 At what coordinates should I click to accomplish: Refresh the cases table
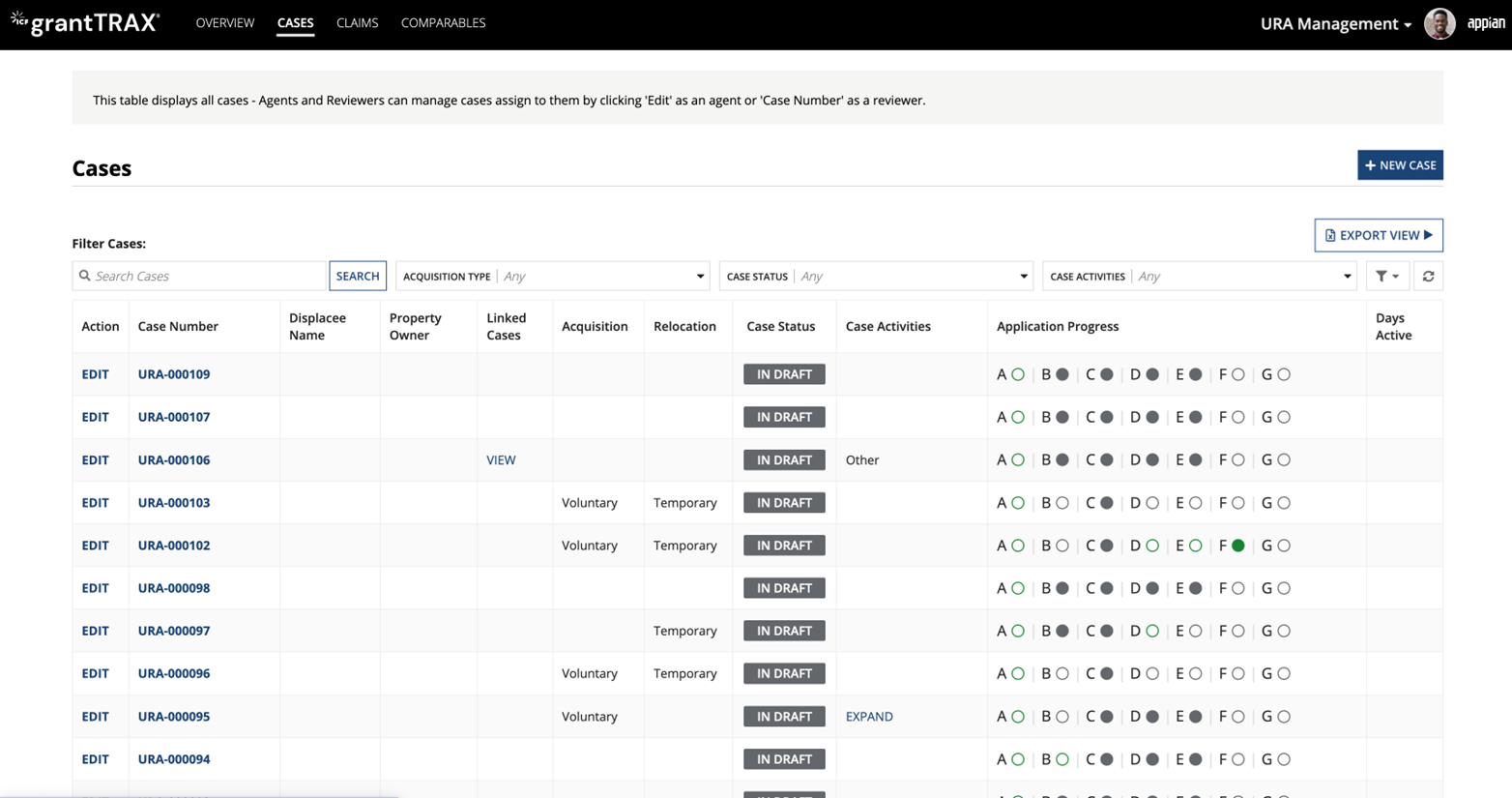[1428, 277]
